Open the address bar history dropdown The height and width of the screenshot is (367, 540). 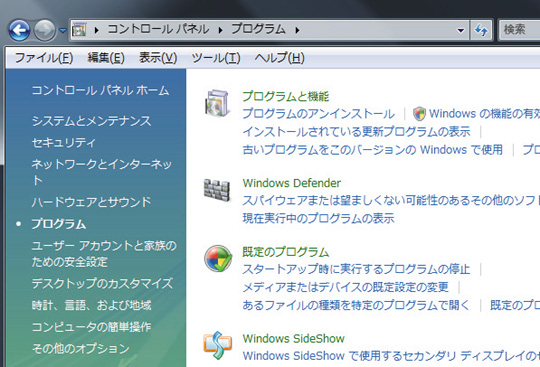(x=460, y=30)
